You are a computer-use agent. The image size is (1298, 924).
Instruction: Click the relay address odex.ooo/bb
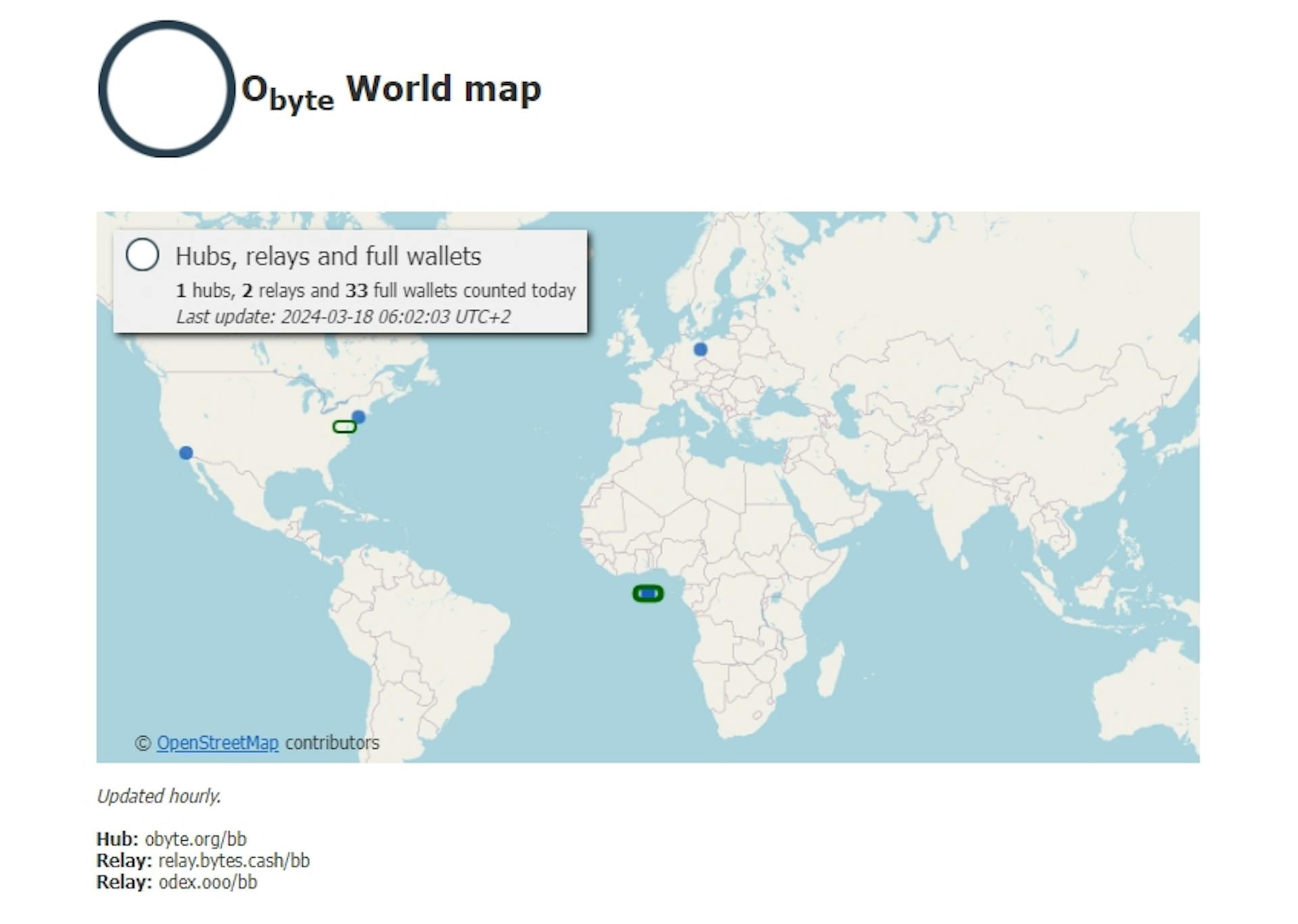(x=208, y=882)
